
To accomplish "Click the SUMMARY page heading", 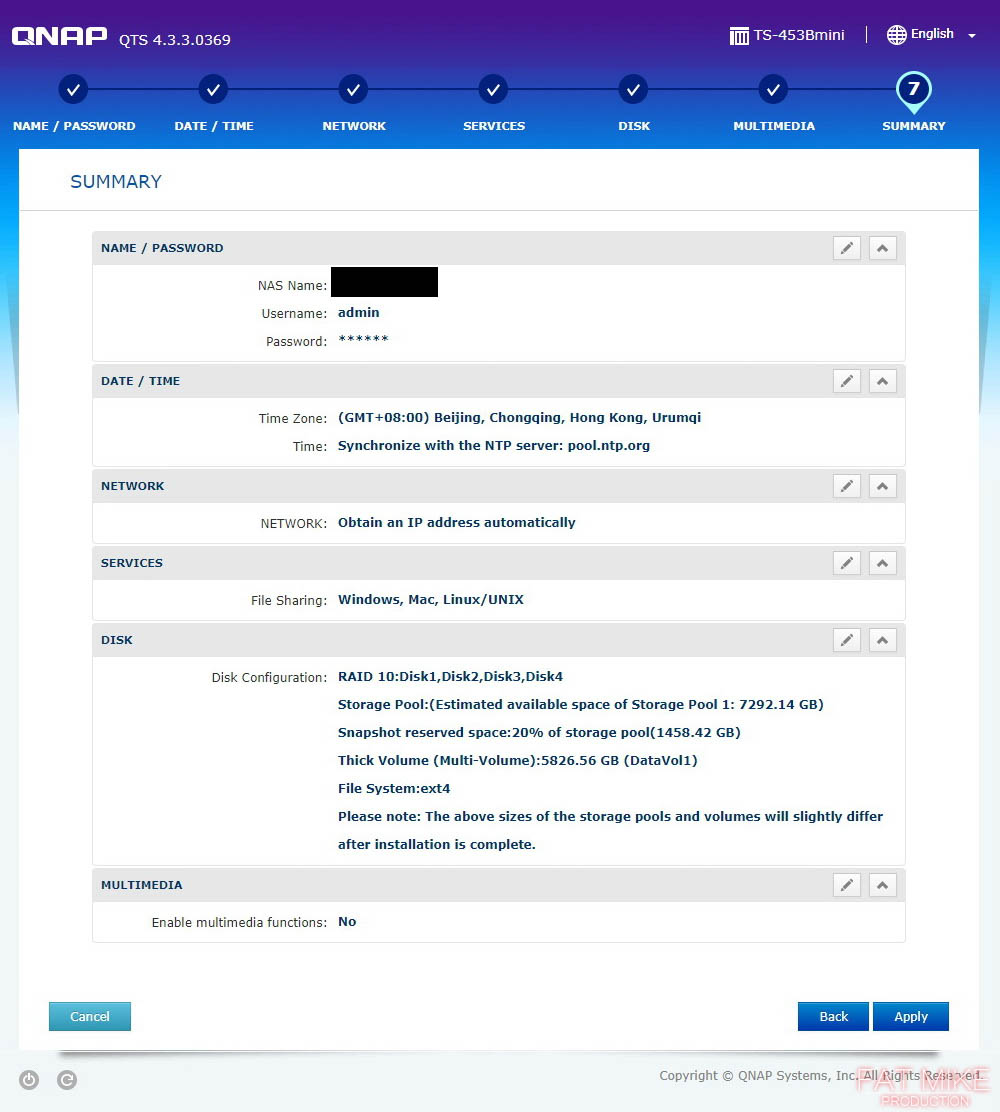I will [x=116, y=182].
